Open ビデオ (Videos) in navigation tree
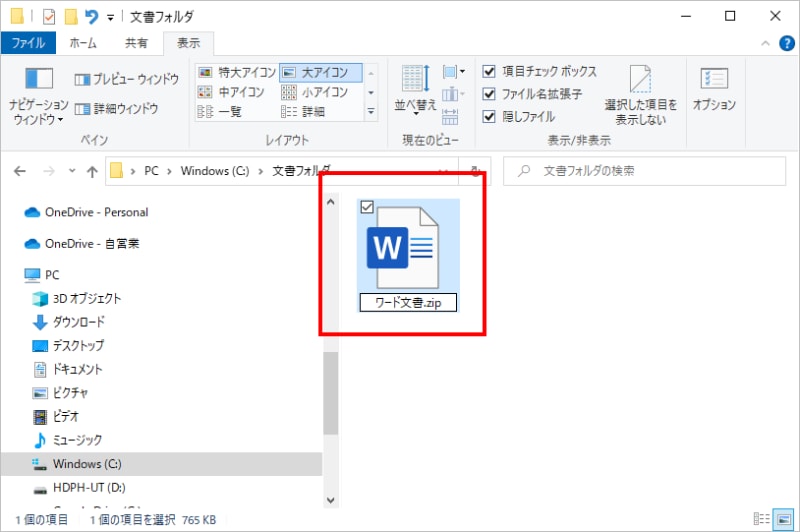The width and height of the screenshot is (800, 532). pyautogui.click(x=56, y=416)
